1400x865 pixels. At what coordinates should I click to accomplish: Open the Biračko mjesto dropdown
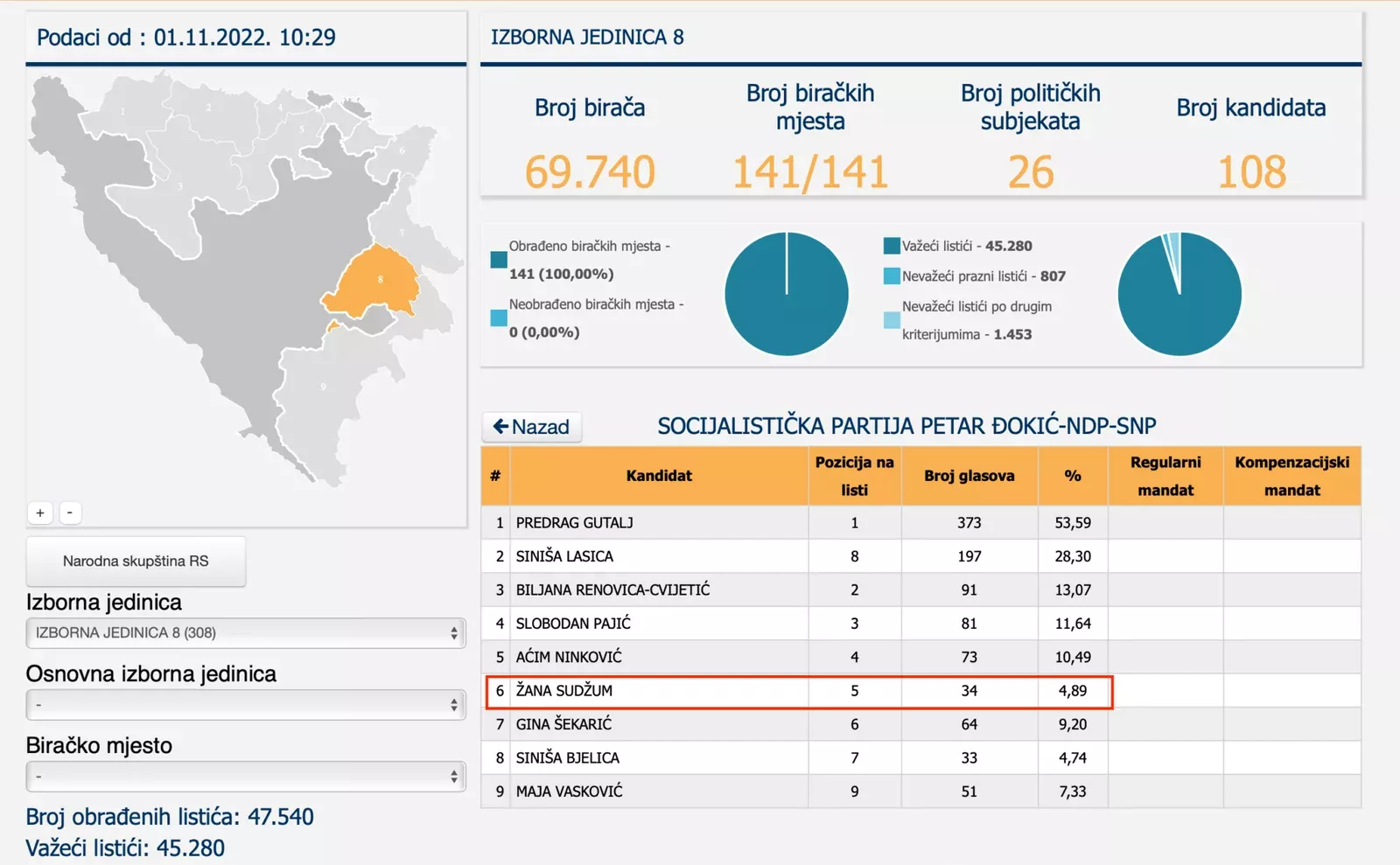click(x=245, y=777)
